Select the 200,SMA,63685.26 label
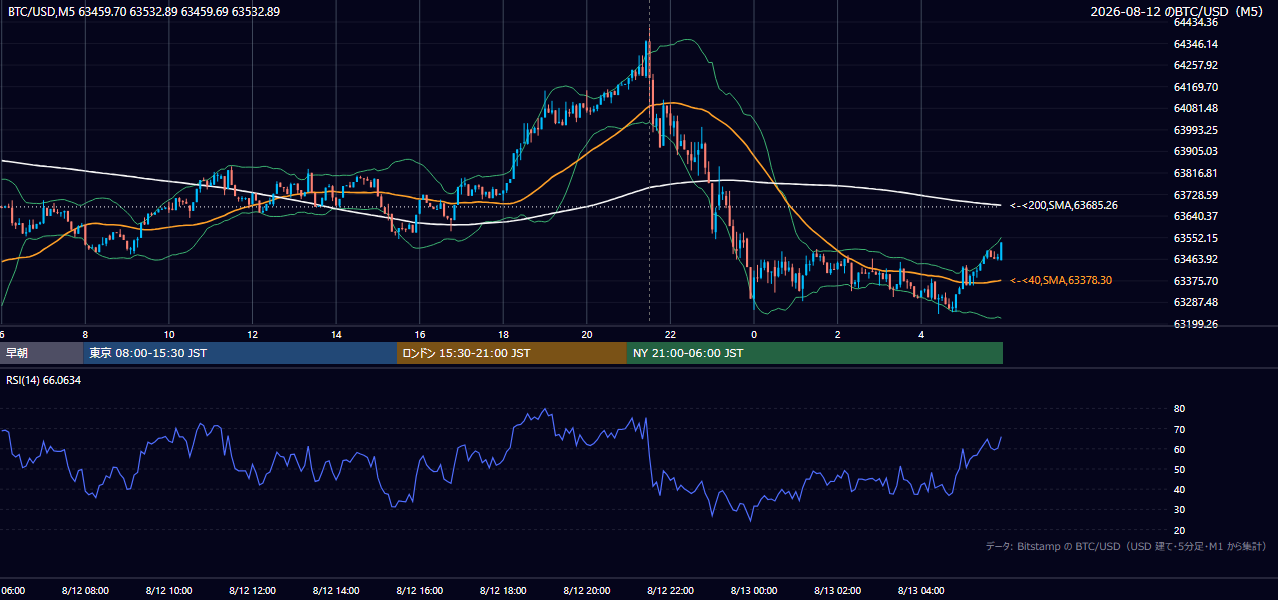The width and height of the screenshot is (1278, 600). tap(1064, 205)
